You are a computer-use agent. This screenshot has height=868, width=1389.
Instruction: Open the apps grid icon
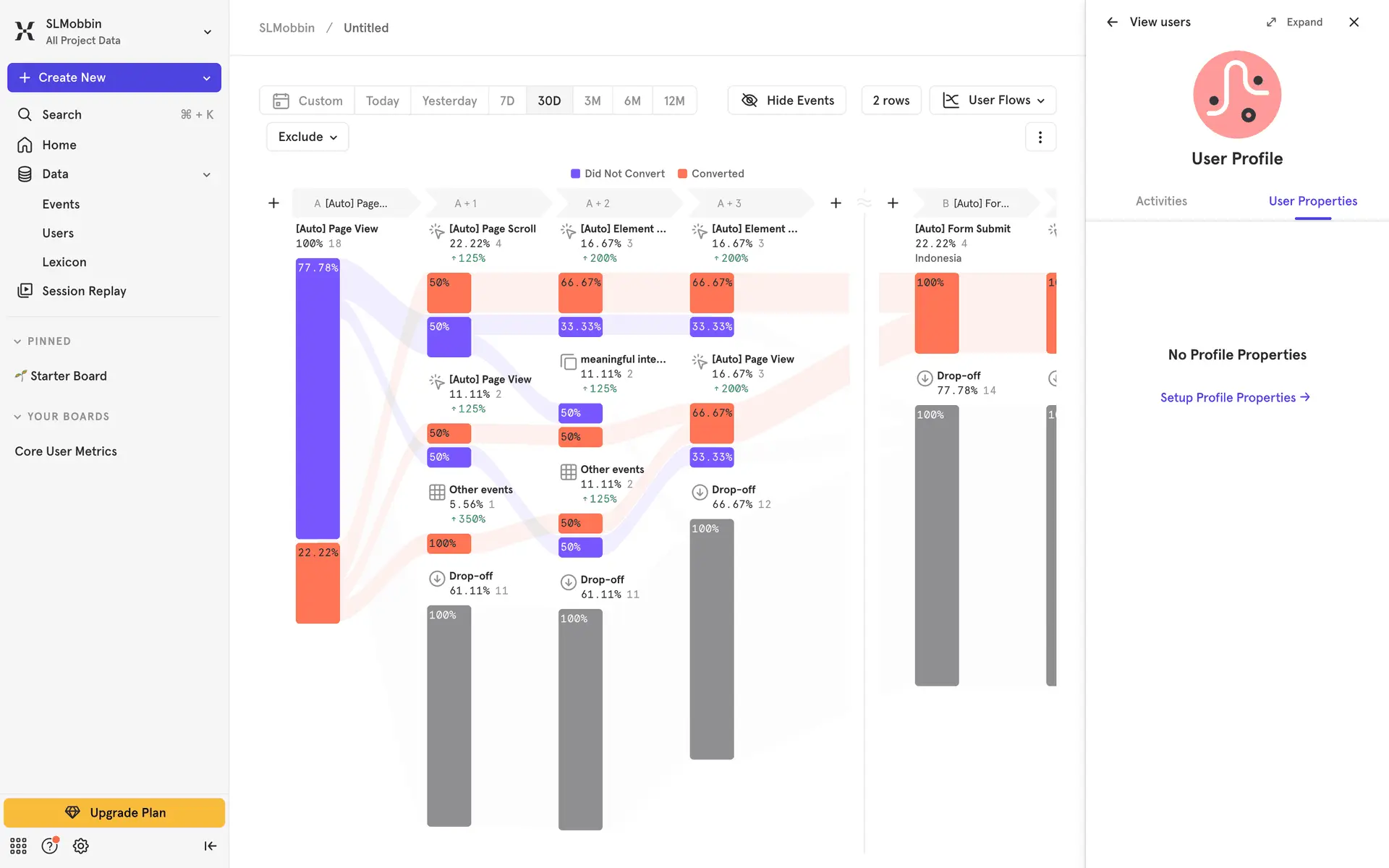point(18,846)
